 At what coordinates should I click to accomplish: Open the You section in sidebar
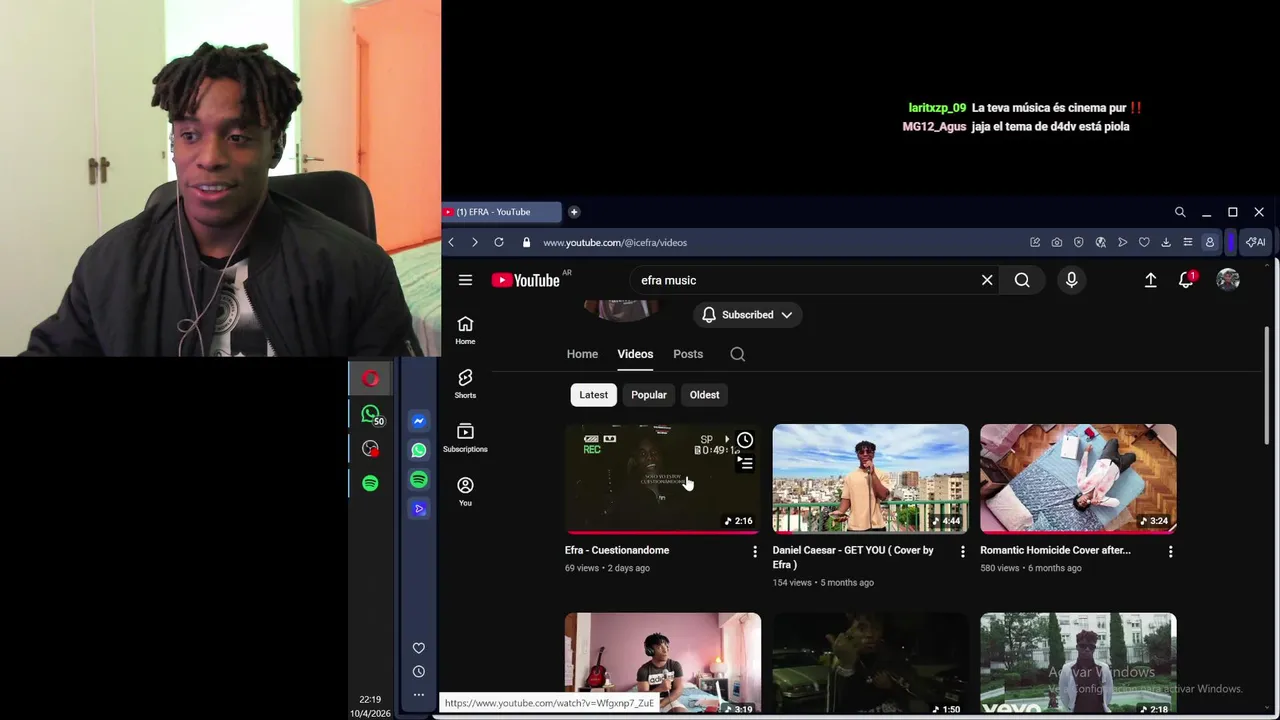(465, 491)
